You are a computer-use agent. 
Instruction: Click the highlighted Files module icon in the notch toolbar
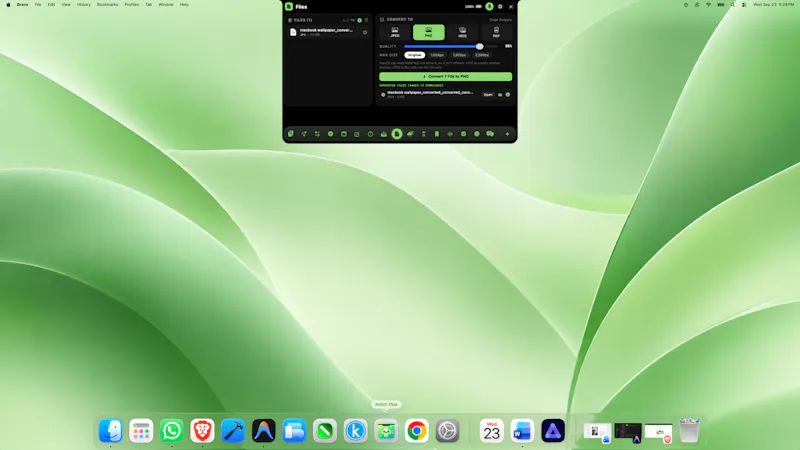397,134
